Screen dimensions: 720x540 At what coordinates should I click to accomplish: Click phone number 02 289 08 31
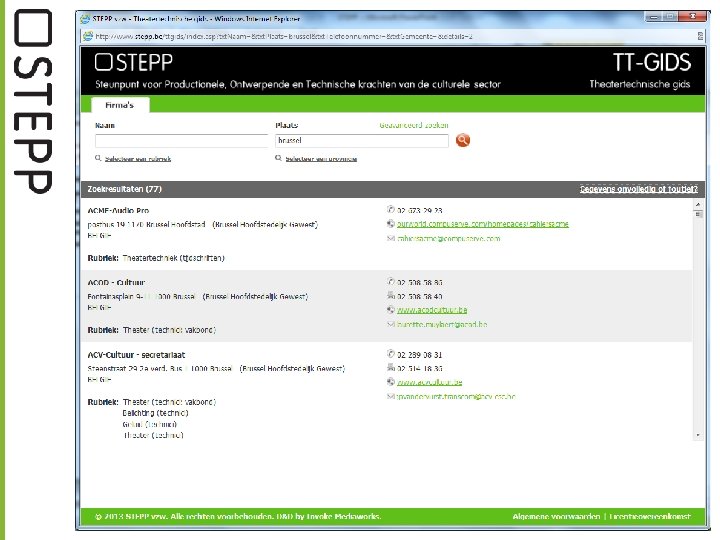tap(420, 354)
